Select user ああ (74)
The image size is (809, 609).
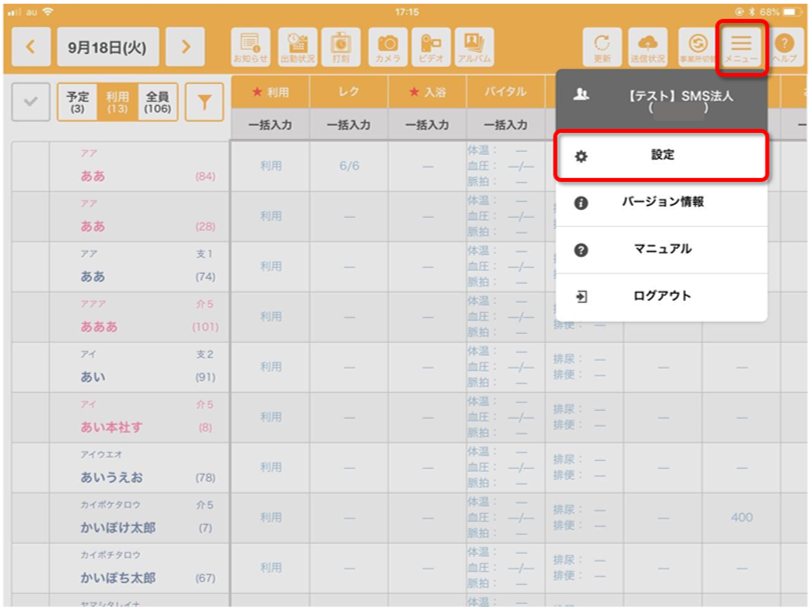(x=139, y=267)
